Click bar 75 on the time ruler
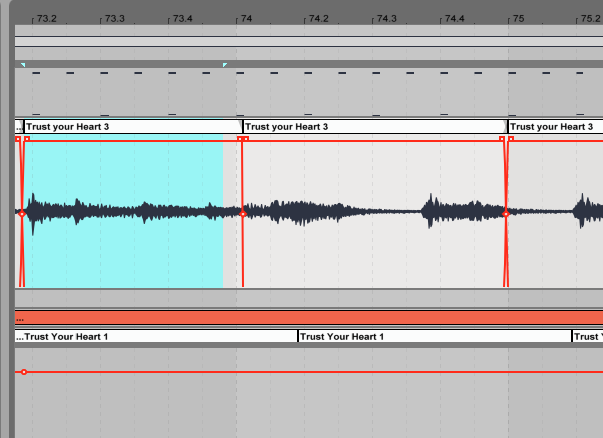 point(518,19)
